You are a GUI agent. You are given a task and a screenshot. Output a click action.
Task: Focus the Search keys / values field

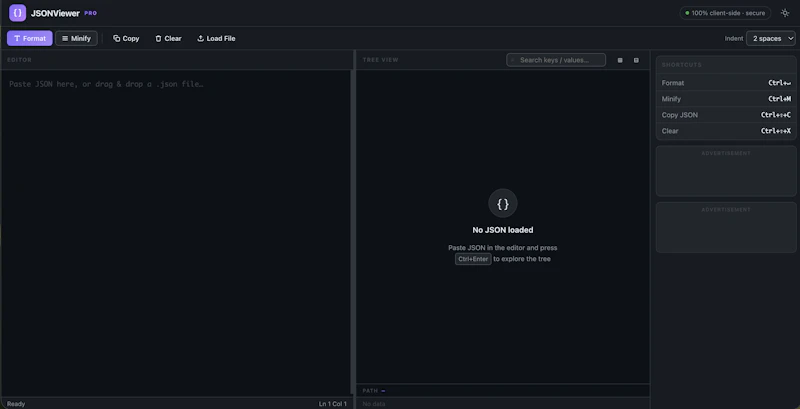556,60
